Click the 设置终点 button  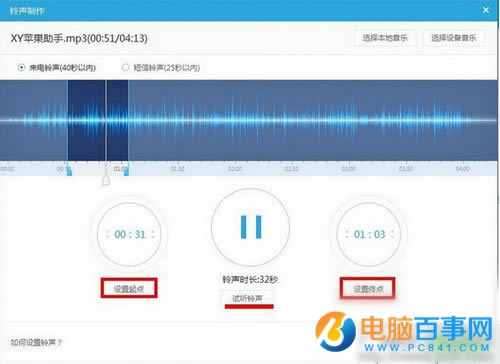(368, 288)
